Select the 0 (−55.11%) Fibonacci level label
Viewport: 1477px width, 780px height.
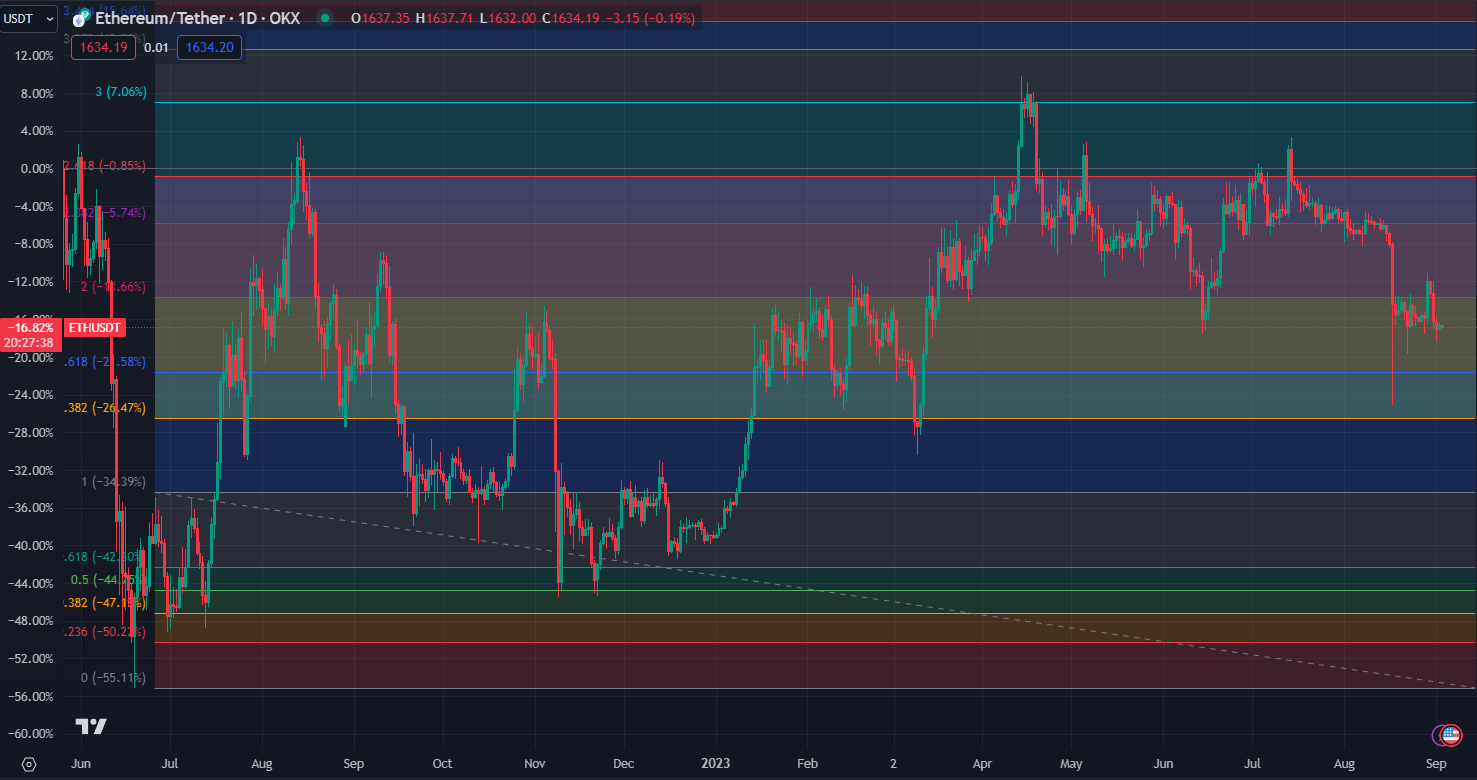(x=112, y=678)
